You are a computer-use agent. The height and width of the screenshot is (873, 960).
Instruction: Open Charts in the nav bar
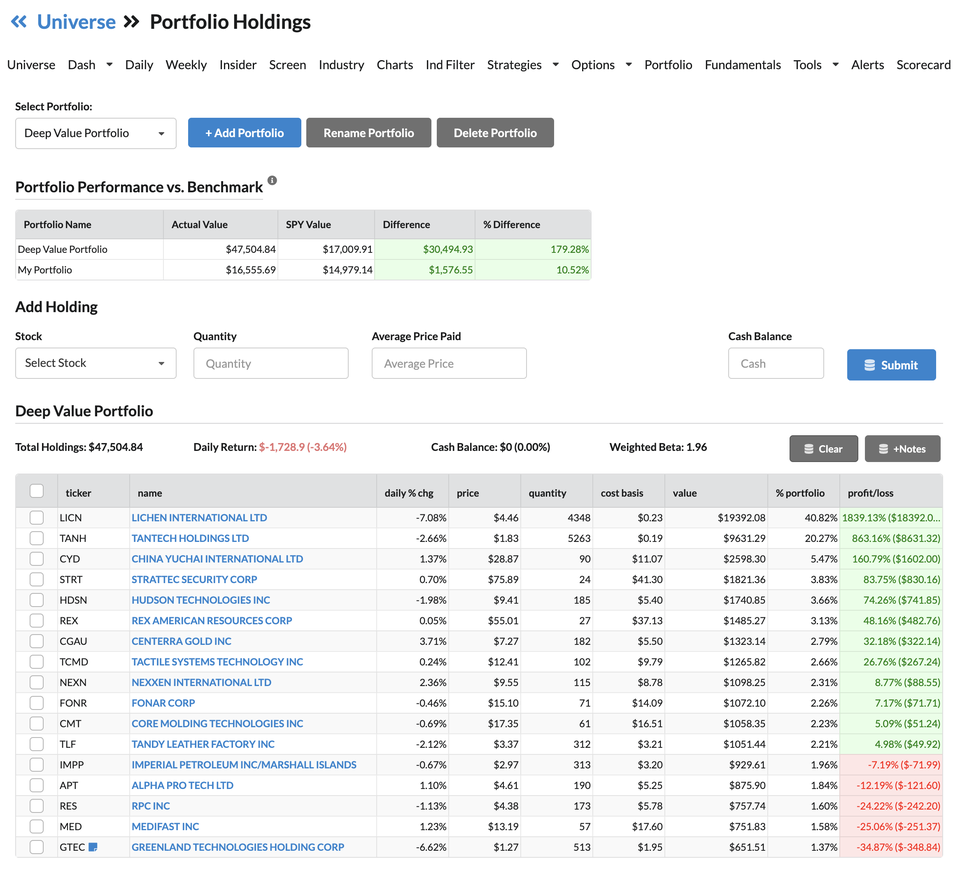[395, 65]
